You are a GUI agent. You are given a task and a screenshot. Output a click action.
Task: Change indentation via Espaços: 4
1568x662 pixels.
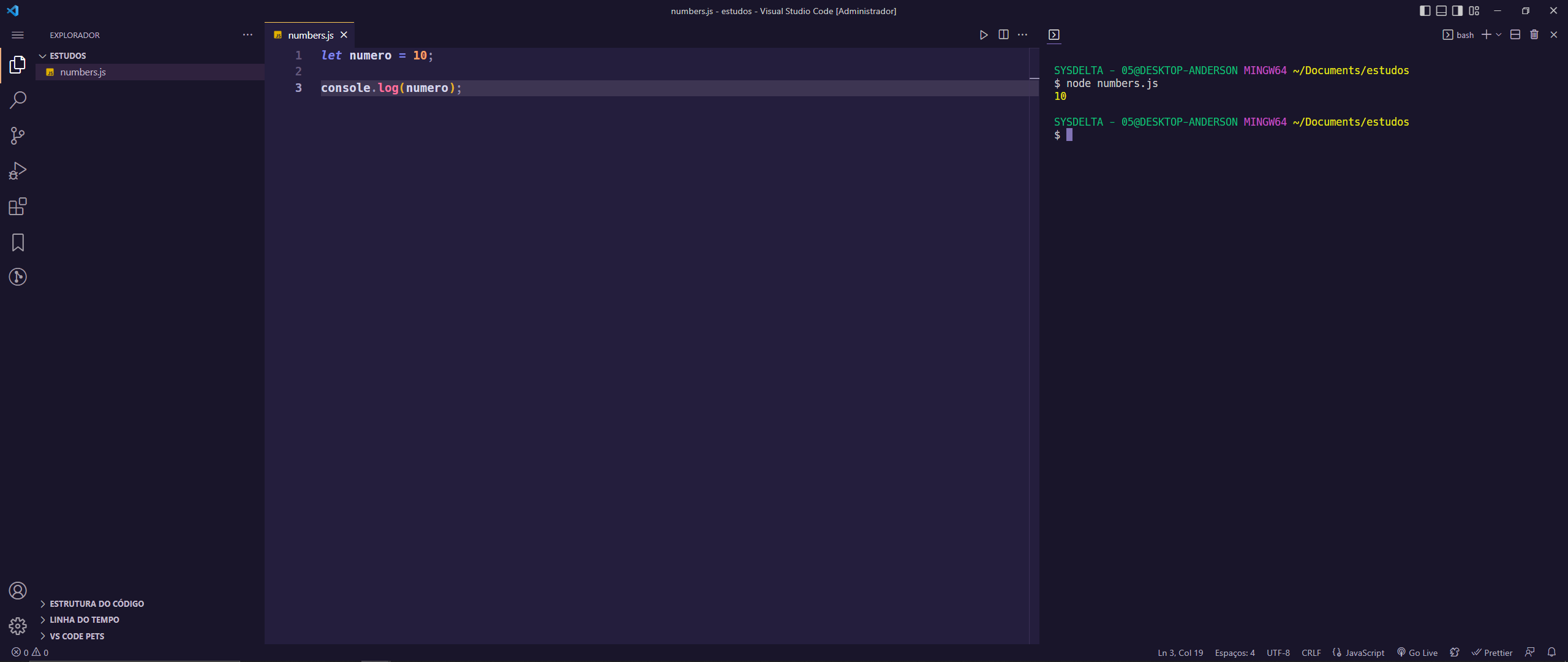click(1235, 653)
